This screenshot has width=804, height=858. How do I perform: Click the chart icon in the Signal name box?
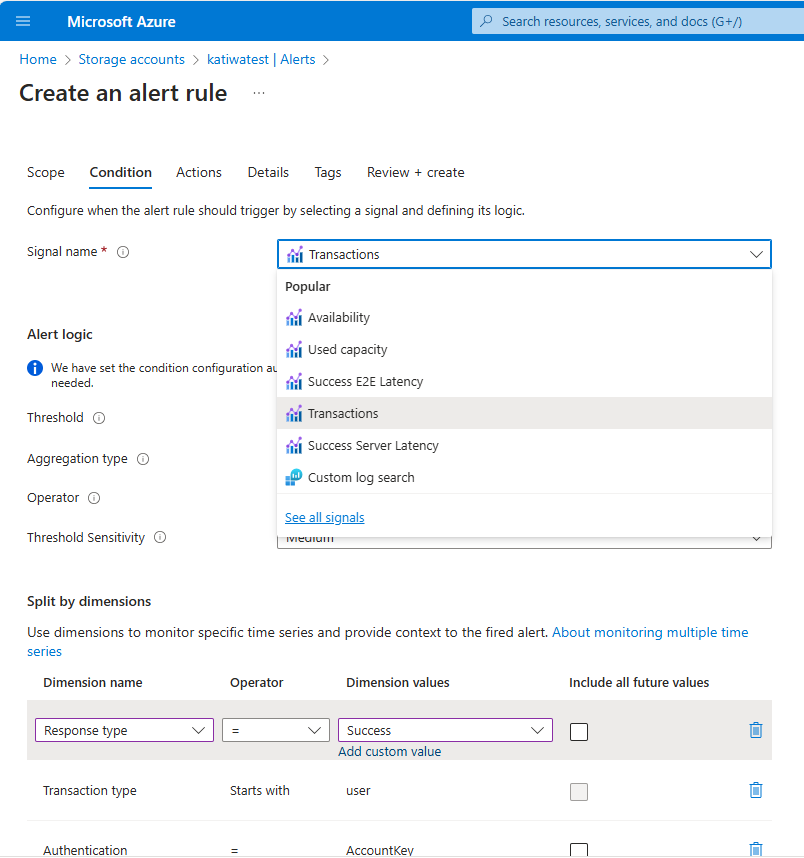coord(295,254)
